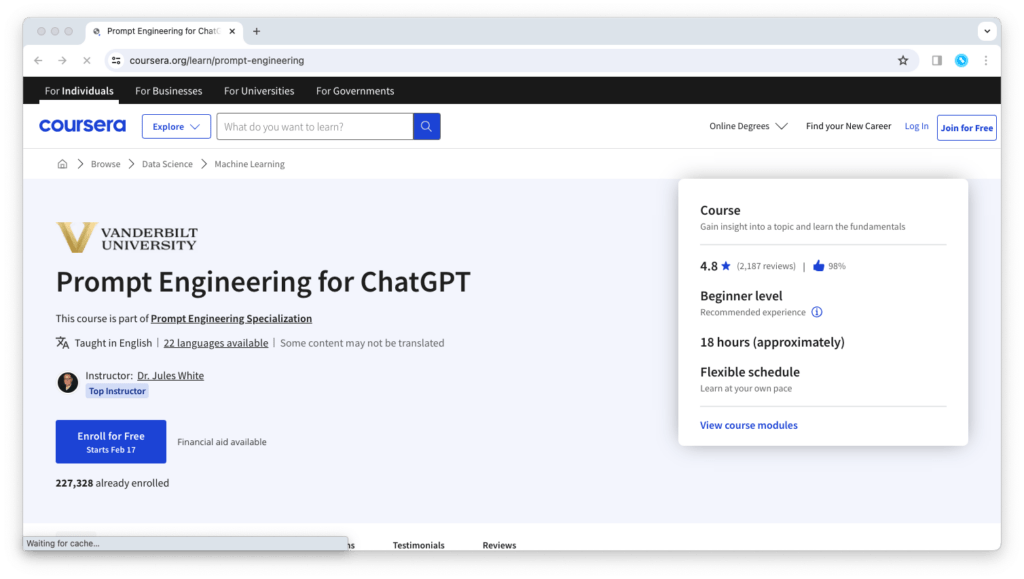Click the browser back arrow
Viewport: 1024px width, 579px height.
[39, 60]
